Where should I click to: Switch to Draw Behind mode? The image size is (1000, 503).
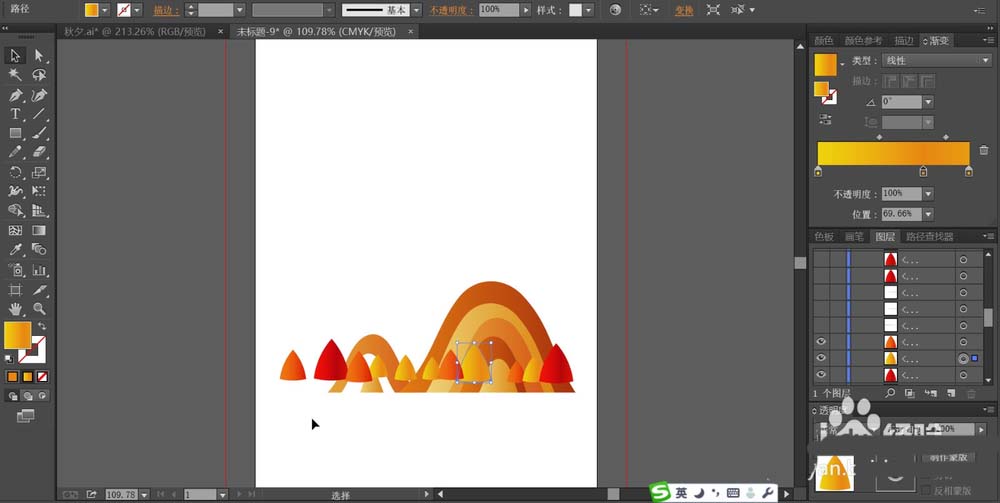point(27,396)
